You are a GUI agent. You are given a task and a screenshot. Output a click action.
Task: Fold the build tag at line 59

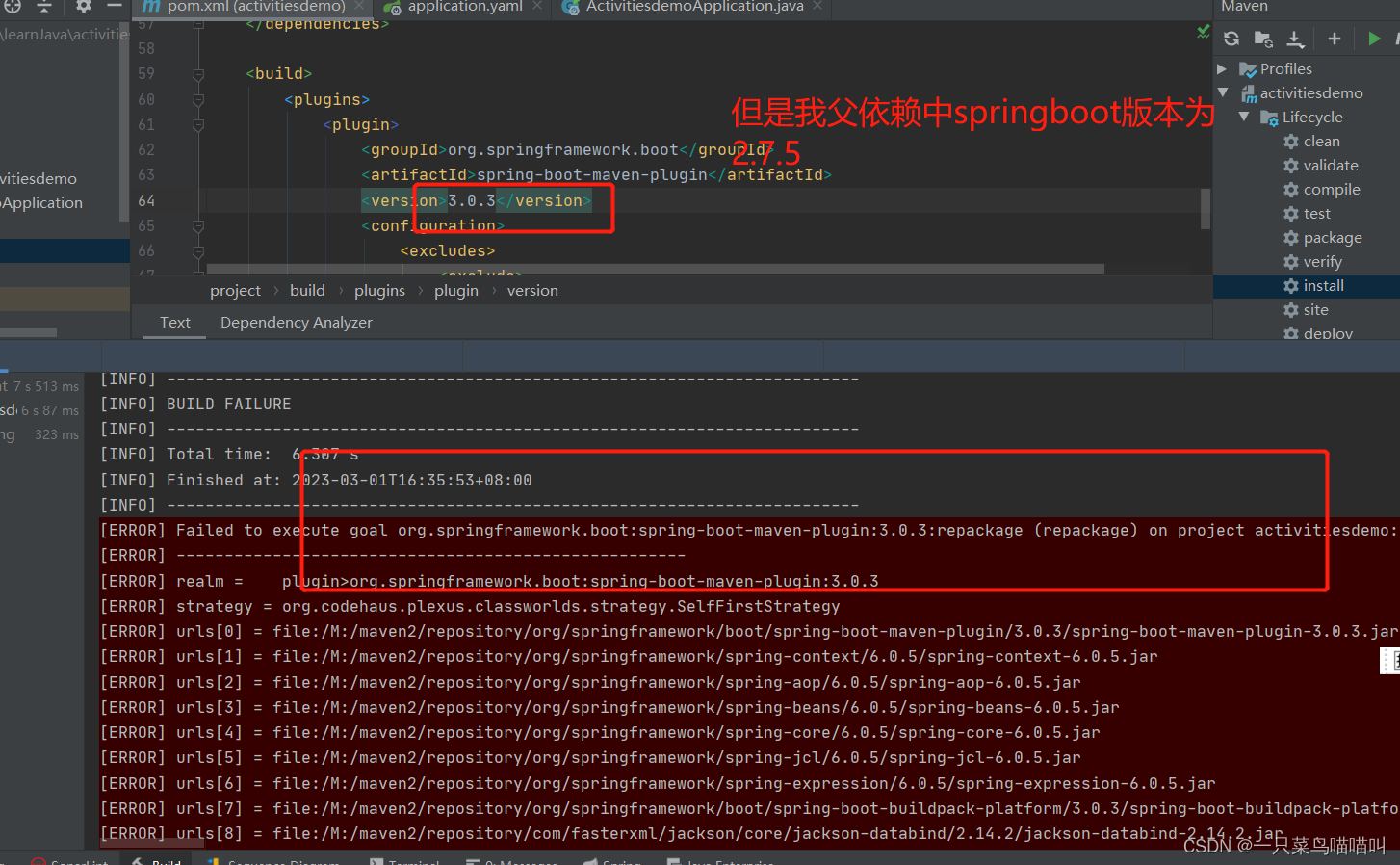coord(197,74)
